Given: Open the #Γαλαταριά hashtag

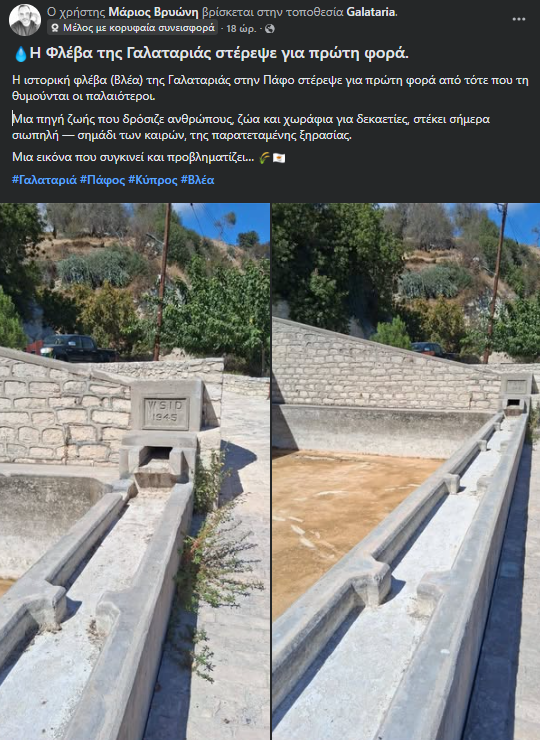Looking at the screenshot, I should (x=44, y=180).
